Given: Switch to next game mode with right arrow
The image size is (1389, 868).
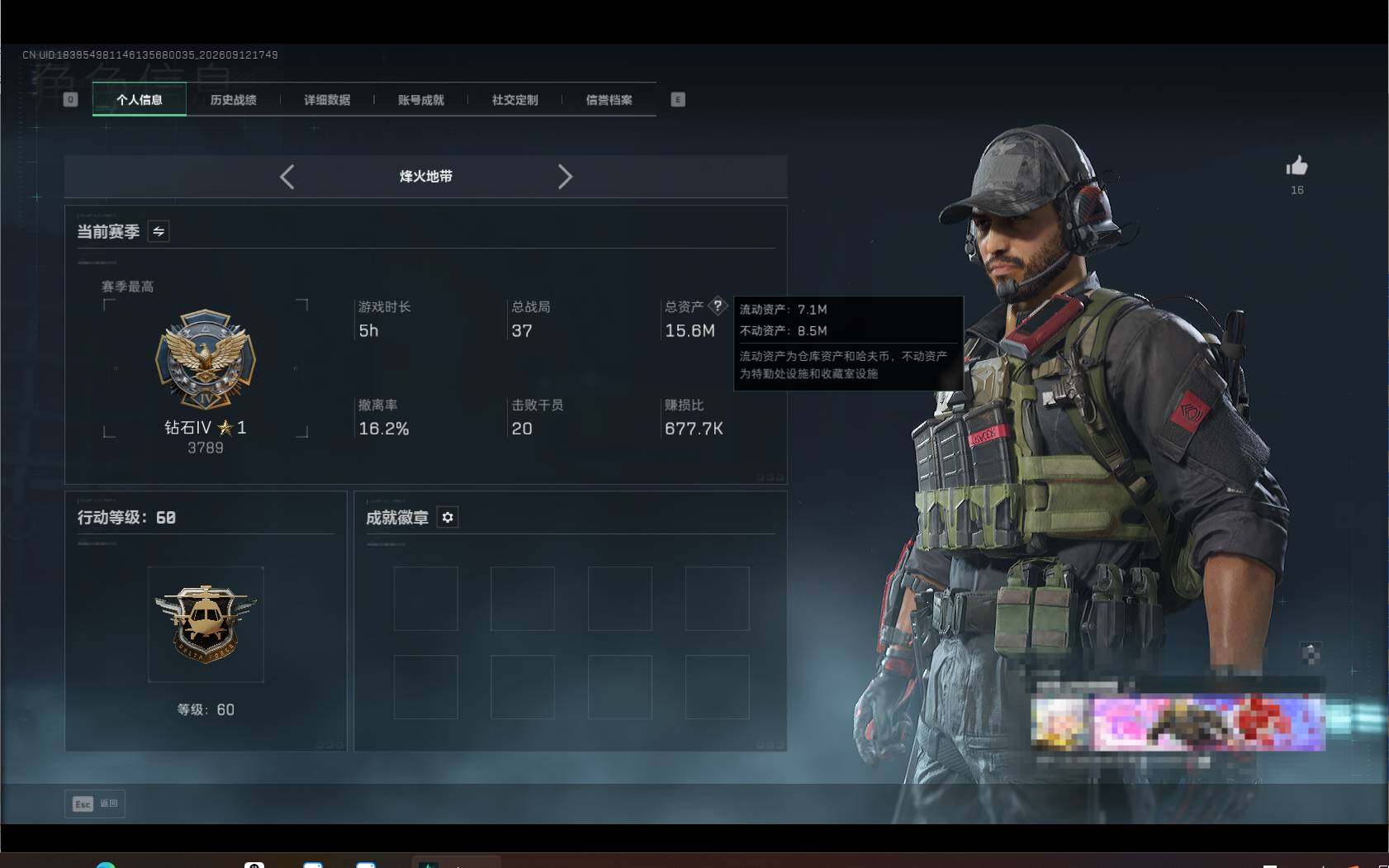Looking at the screenshot, I should tap(565, 177).
